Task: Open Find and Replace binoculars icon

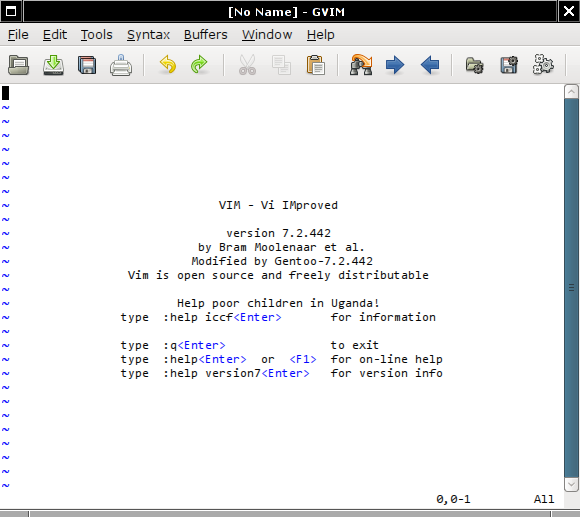Action: [361, 65]
